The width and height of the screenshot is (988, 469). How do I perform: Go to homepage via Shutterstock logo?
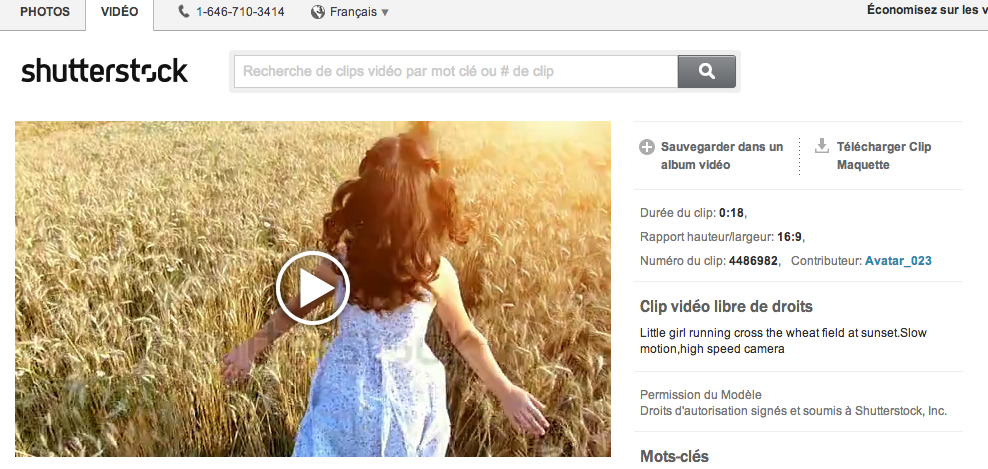104,71
